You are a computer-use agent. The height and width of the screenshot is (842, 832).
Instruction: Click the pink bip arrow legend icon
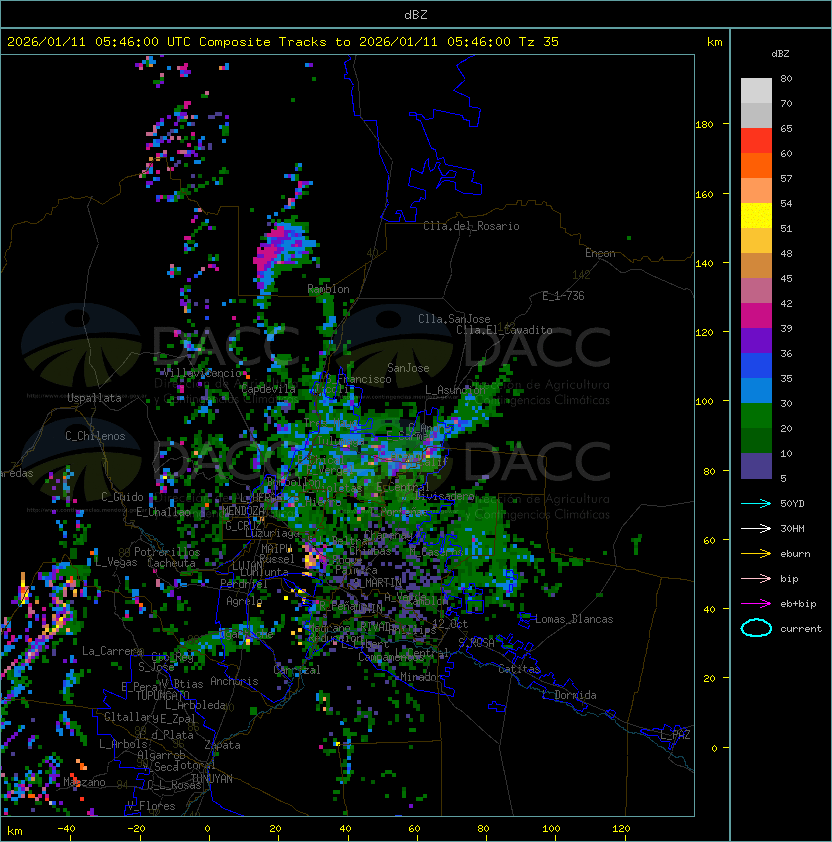756,578
